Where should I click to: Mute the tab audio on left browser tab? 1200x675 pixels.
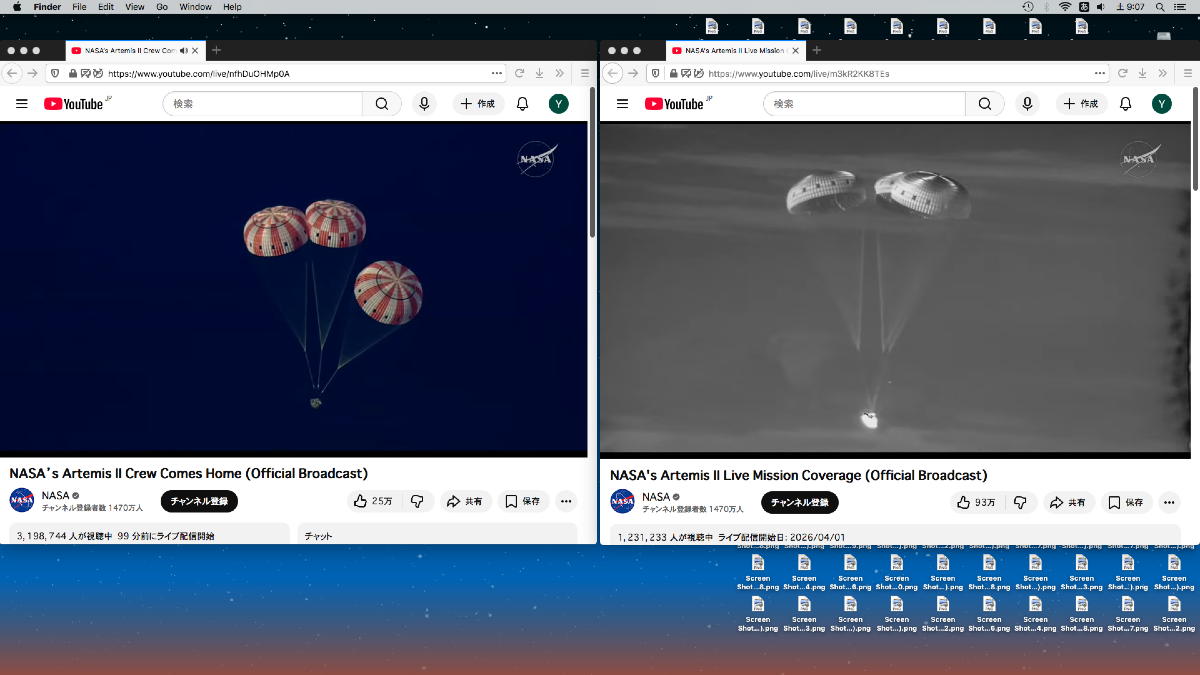coord(184,50)
